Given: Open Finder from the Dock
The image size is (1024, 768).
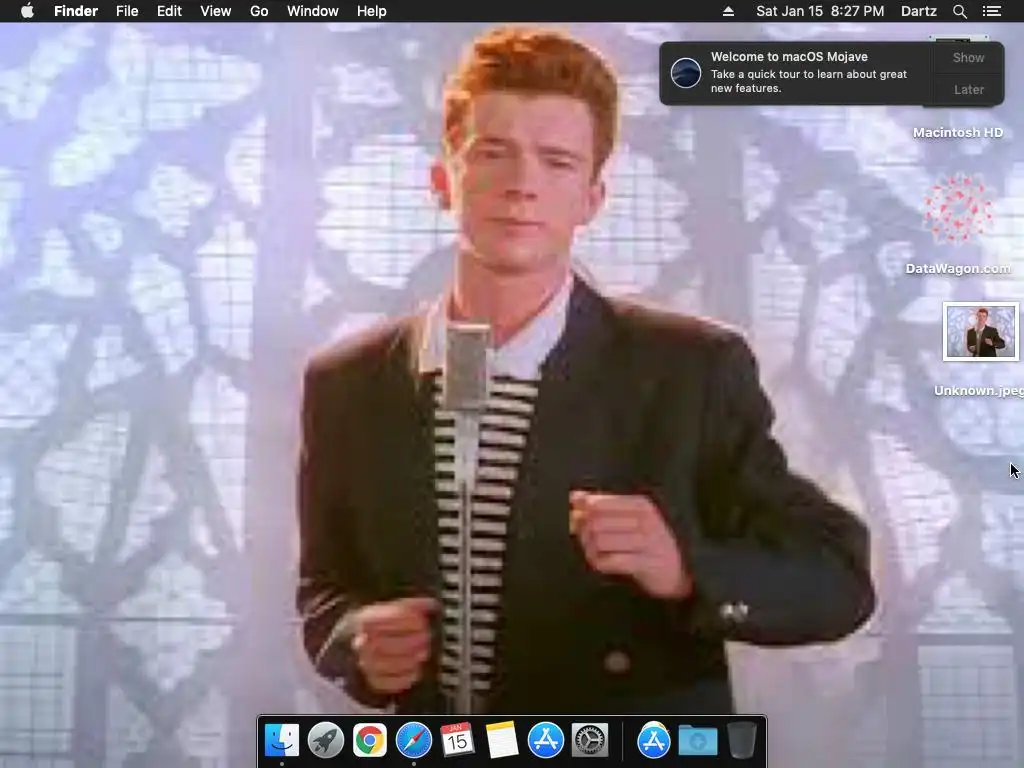Looking at the screenshot, I should tap(281, 740).
